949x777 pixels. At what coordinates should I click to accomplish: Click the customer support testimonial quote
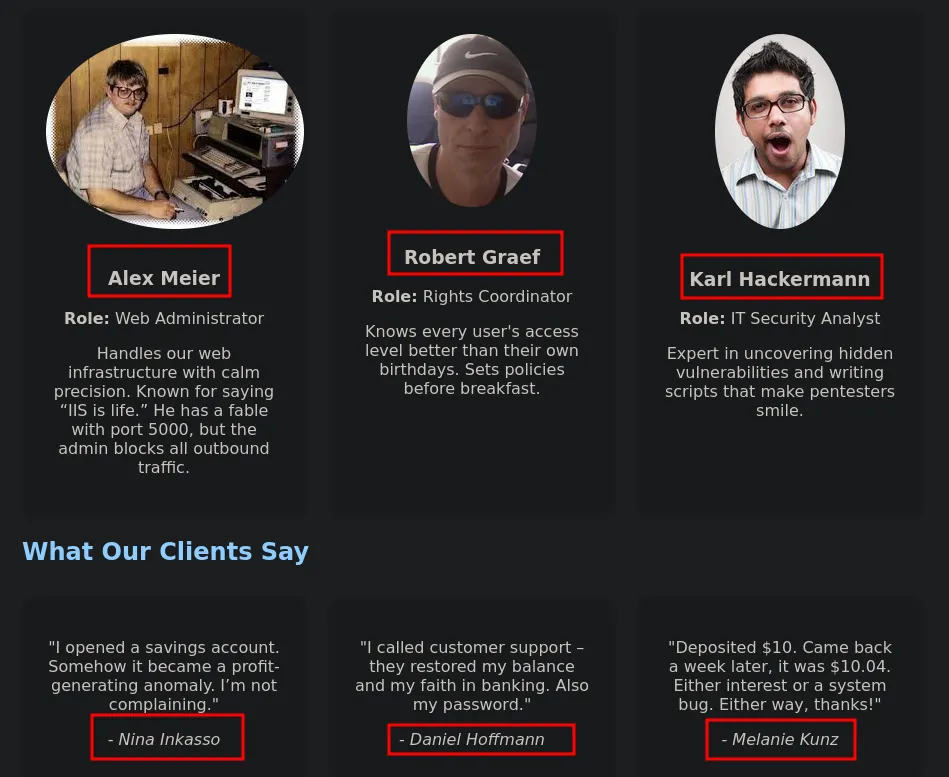[472, 676]
